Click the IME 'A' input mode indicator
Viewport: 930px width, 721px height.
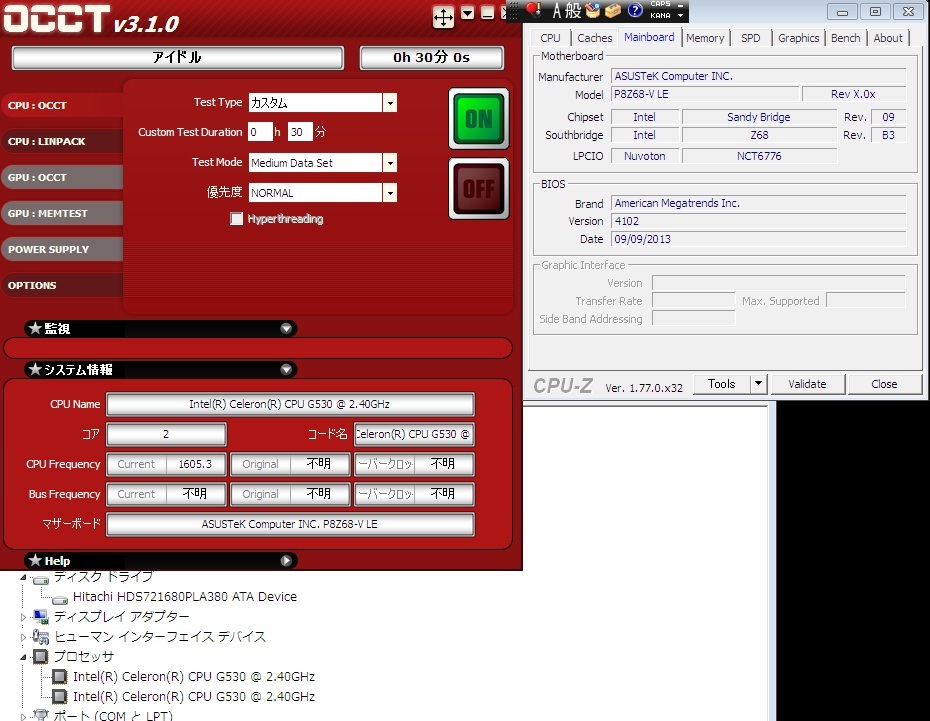coord(556,10)
